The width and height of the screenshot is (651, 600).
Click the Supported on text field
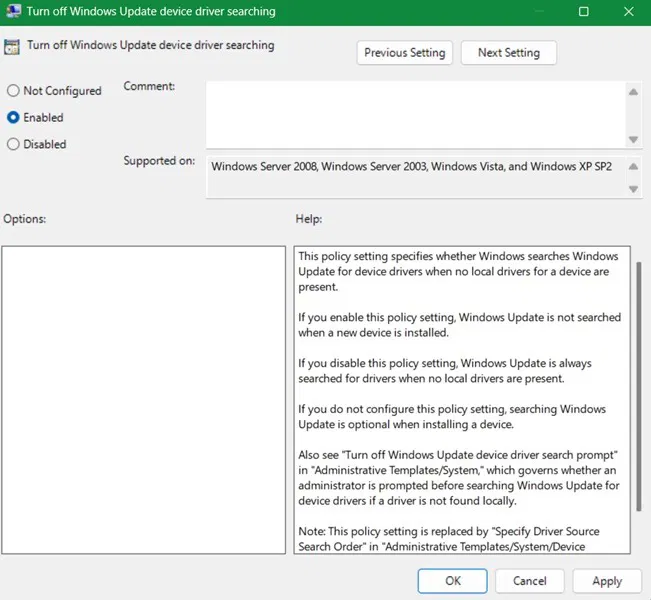point(416,176)
